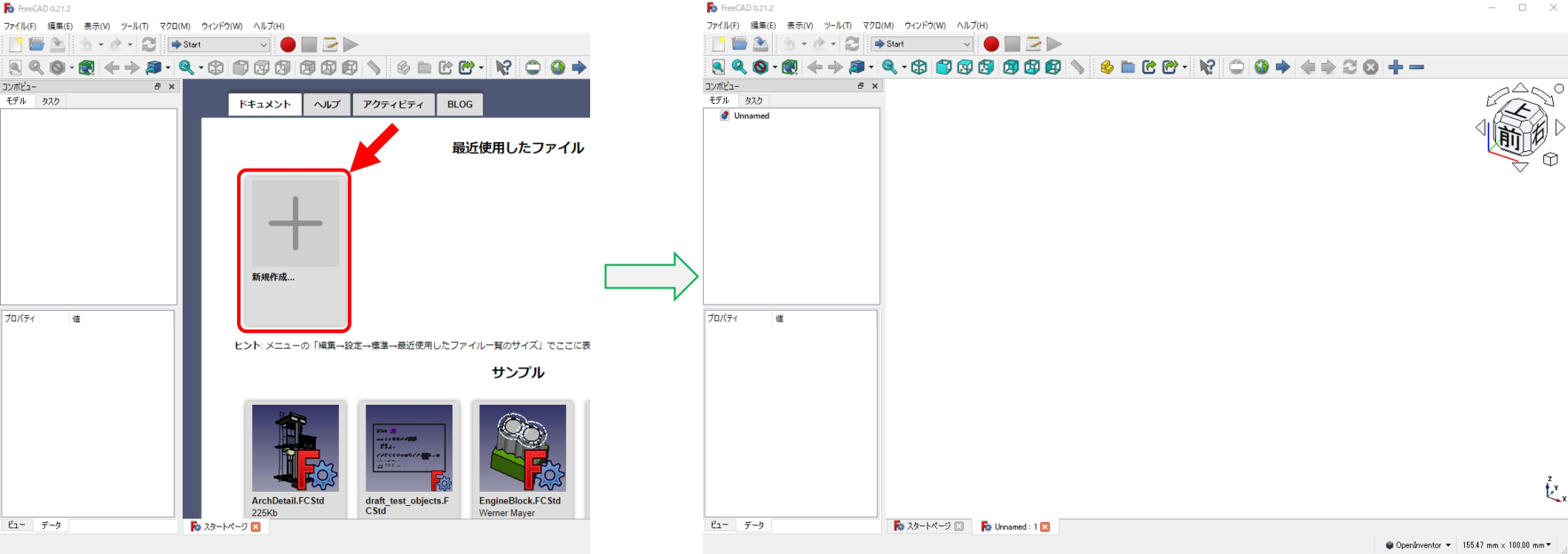Close the Unnamed : 1 document tab
1568x554 pixels.
pos(1044,527)
